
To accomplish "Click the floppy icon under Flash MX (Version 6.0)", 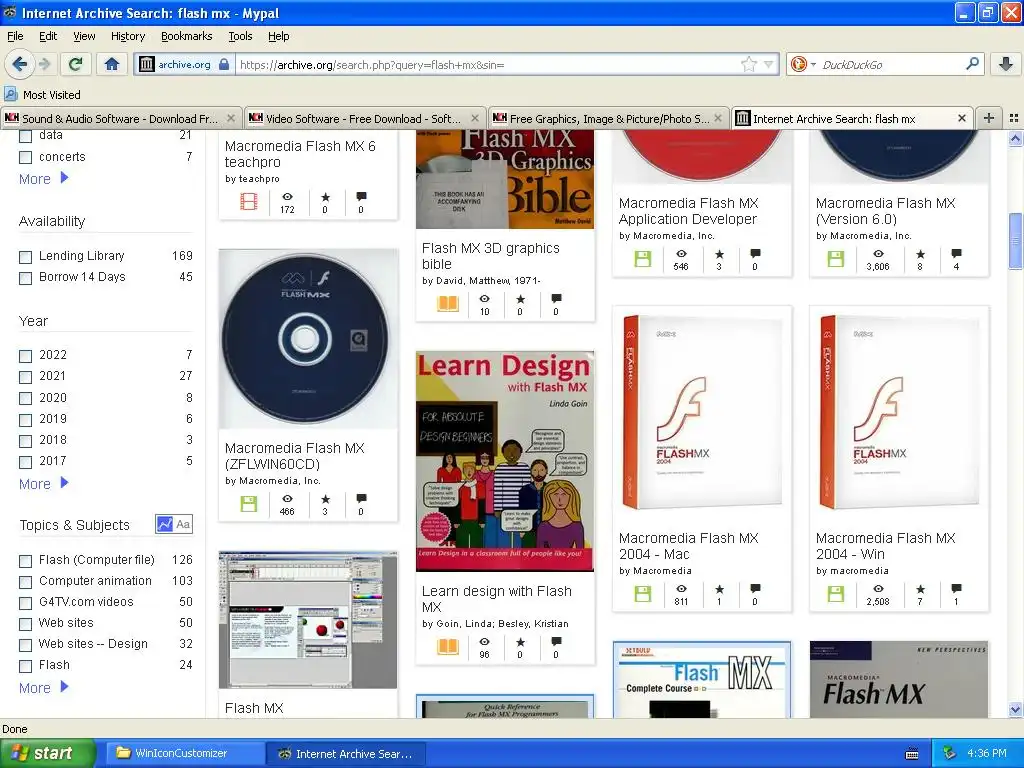I will click(836, 259).
